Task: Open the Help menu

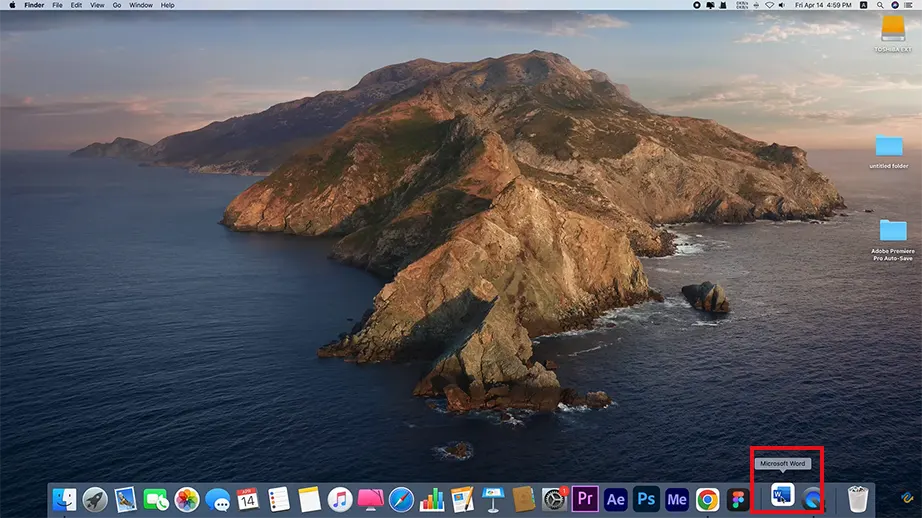Action: pos(168,5)
